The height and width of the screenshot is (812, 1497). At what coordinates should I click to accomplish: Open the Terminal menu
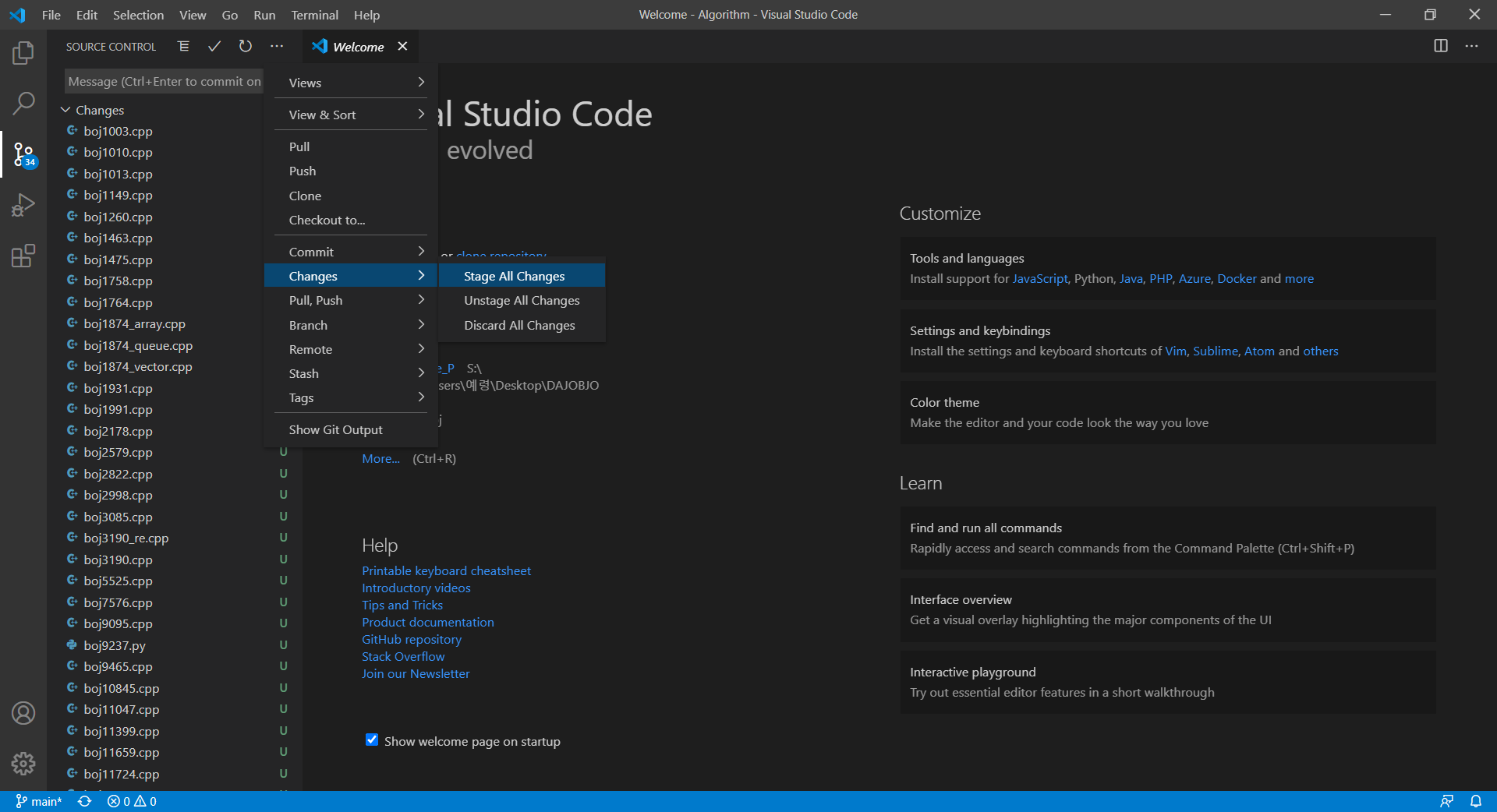pyautogui.click(x=314, y=15)
